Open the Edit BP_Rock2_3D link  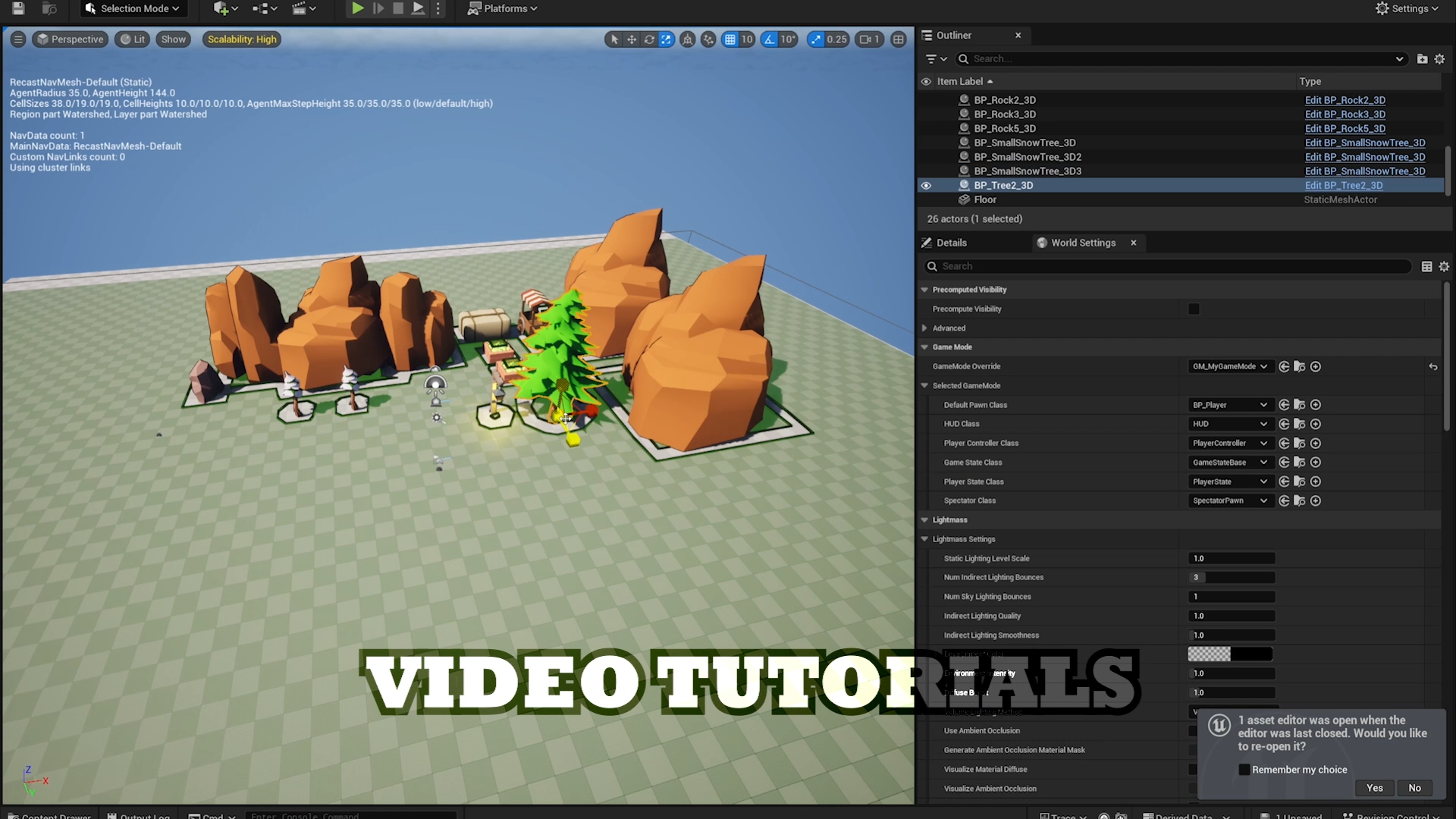point(1345,100)
